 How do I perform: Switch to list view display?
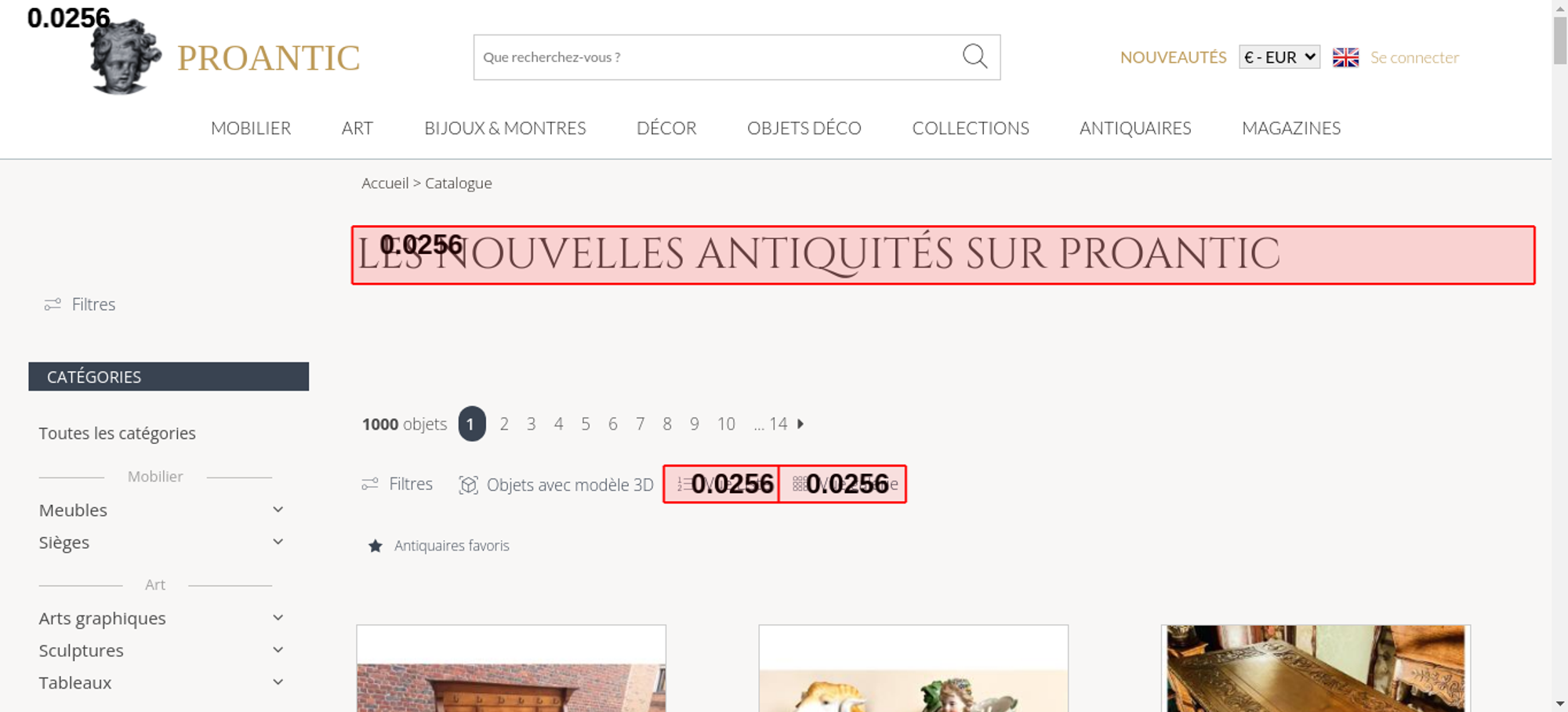(x=720, y=484)
